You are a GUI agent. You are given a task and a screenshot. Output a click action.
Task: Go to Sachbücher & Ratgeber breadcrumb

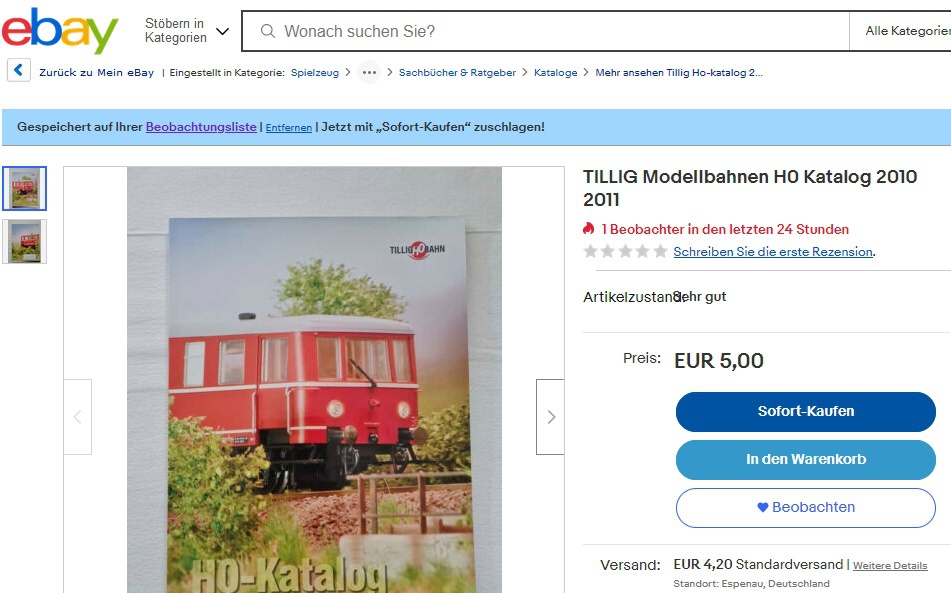click(457, 72)
